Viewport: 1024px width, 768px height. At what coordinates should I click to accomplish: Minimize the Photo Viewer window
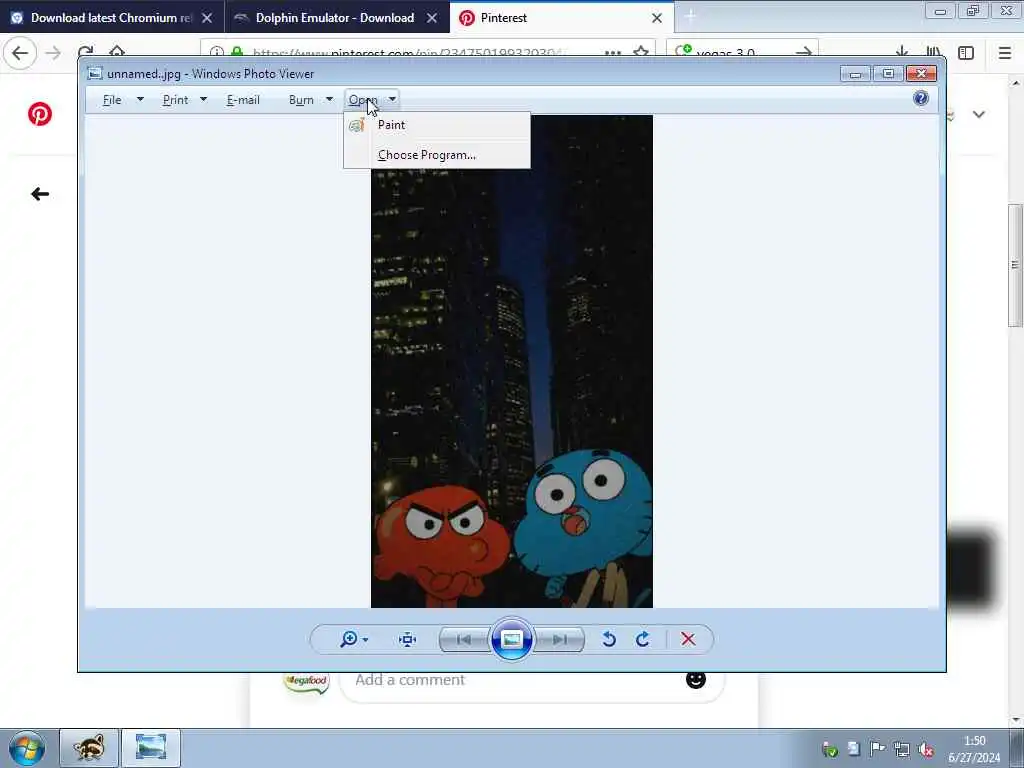coord(856,74)
